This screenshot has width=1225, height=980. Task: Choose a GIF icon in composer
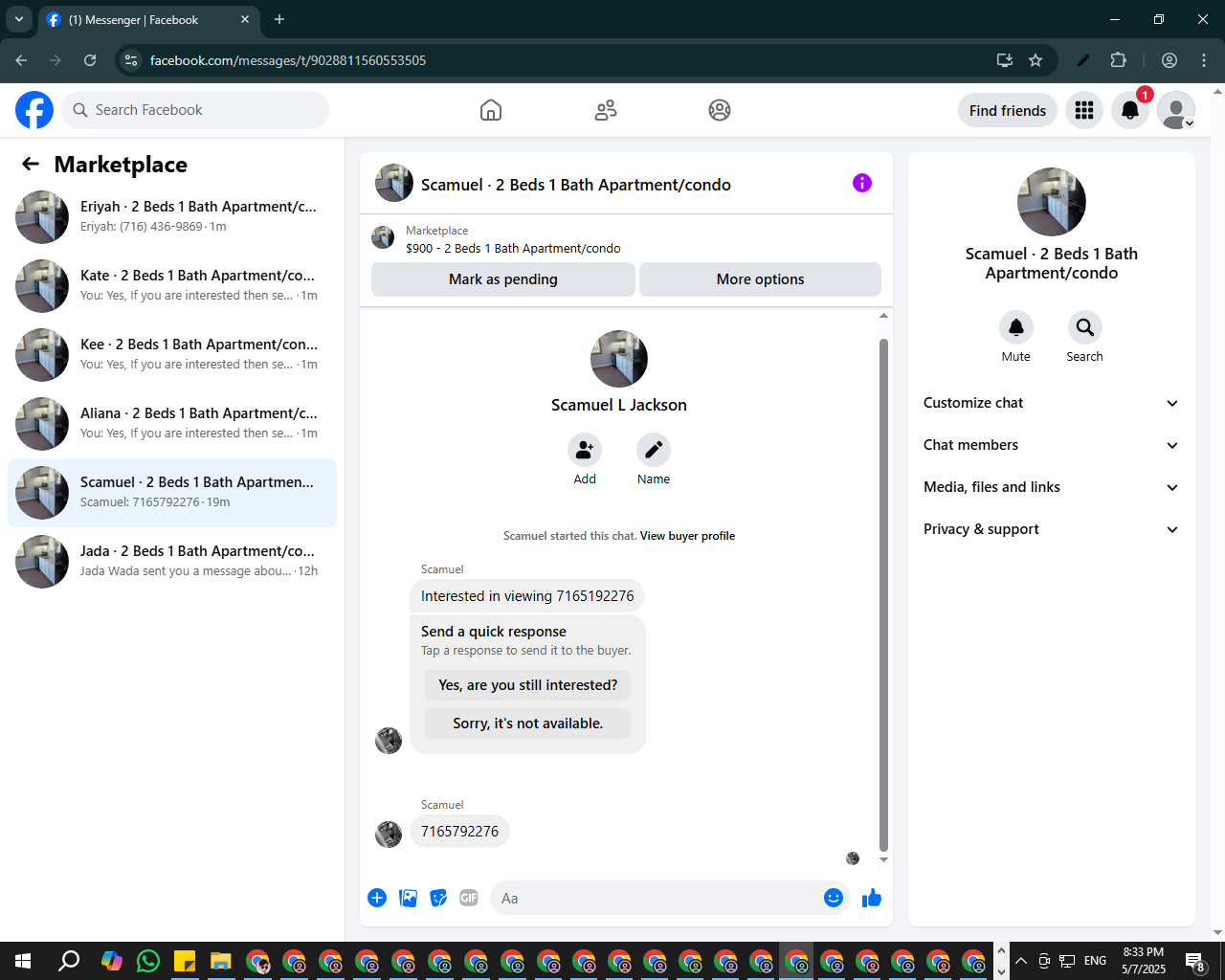469,898
